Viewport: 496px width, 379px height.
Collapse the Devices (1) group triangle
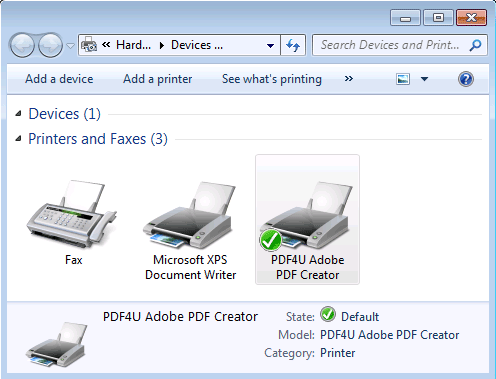(x=18, y=114)
